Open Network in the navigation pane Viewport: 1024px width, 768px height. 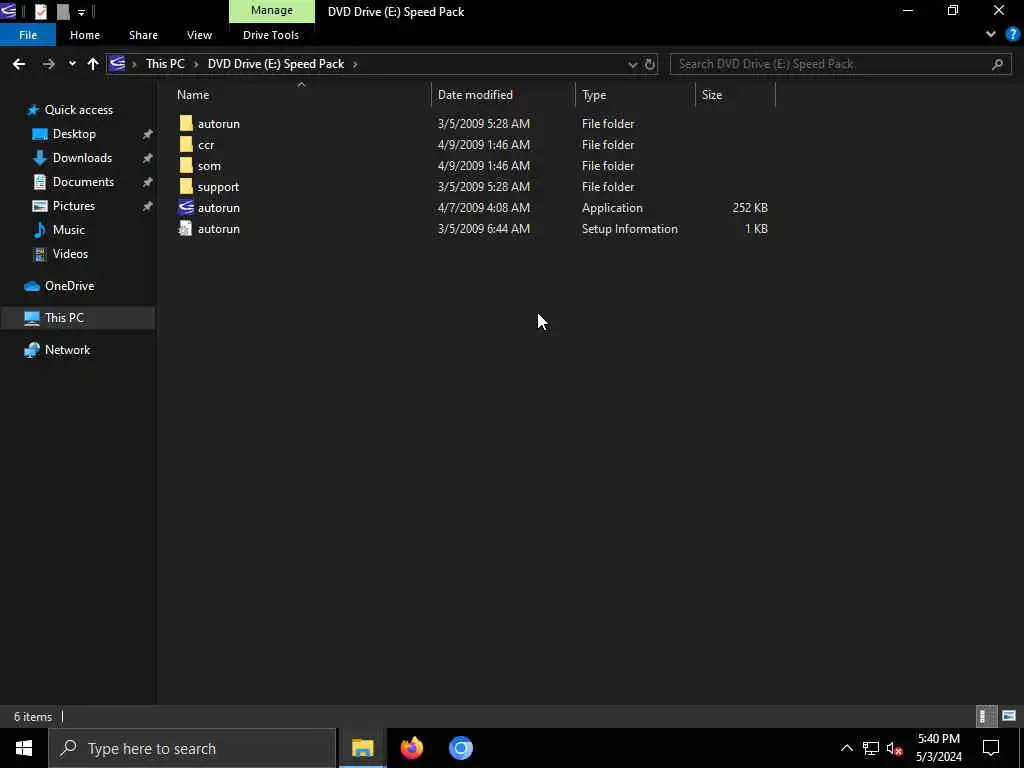click(x=67, y=350)
